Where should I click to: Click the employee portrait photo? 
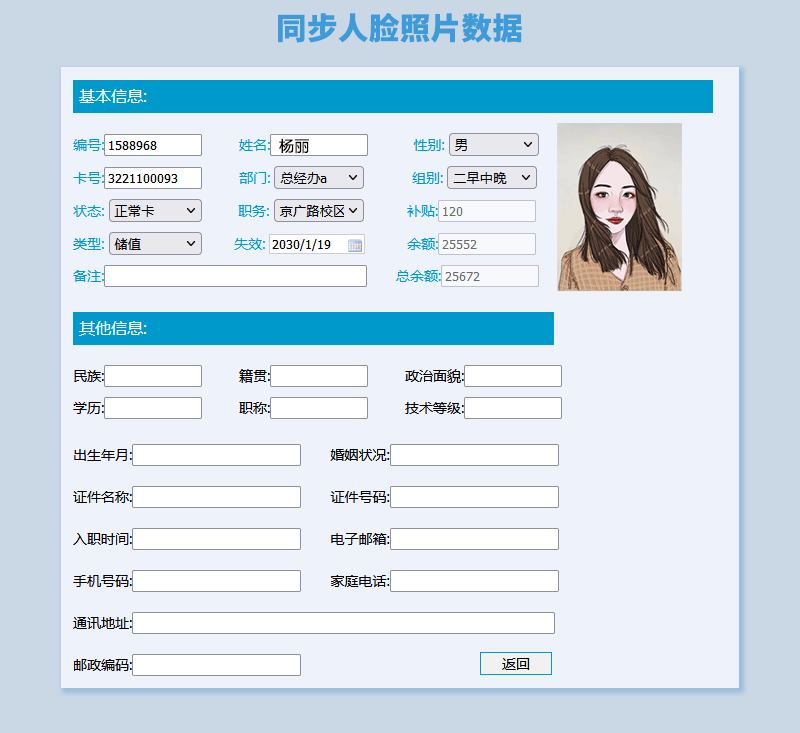point(619,207)
